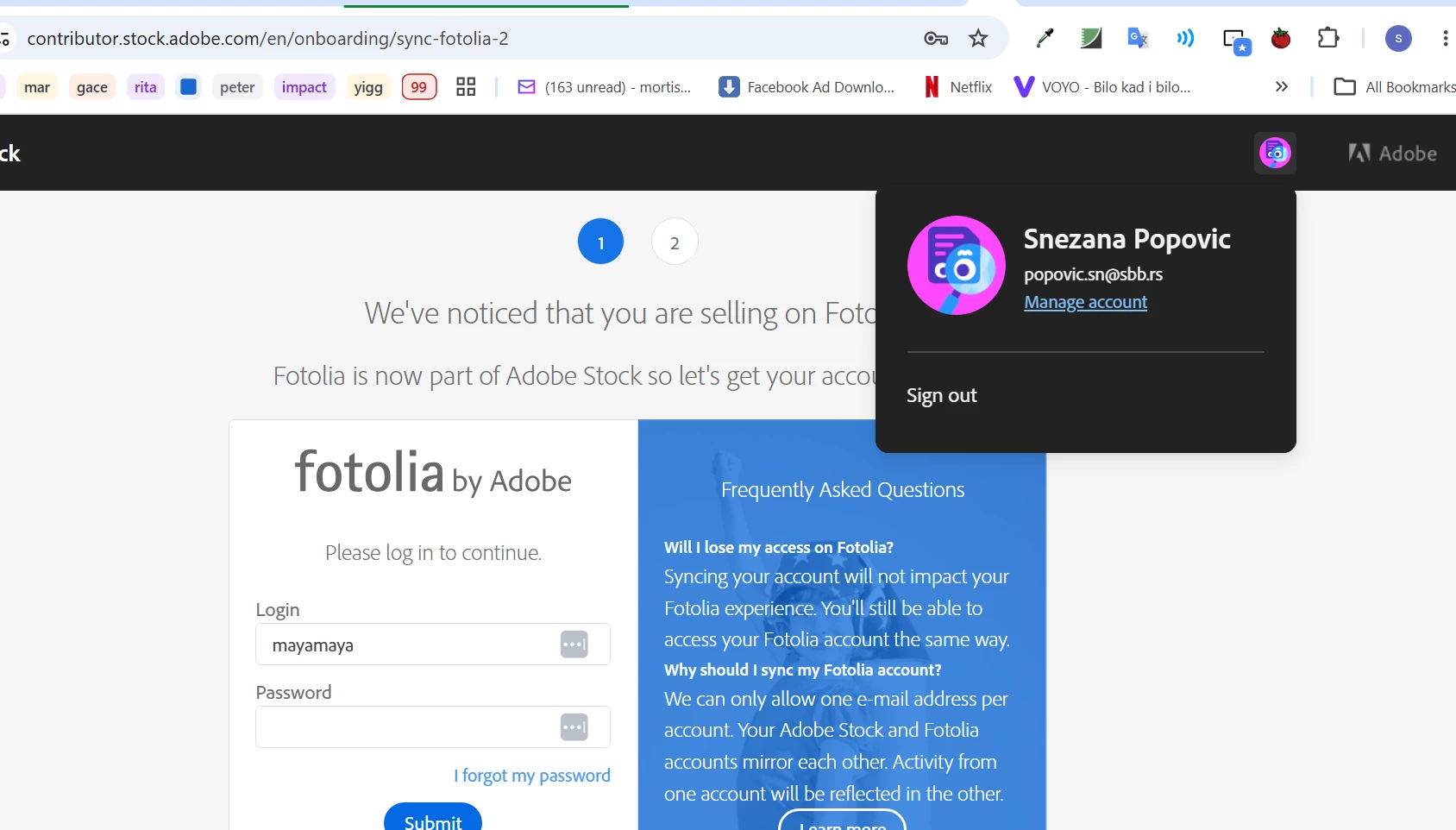Click the Adobe Stock profile avatar icon
The height and width of the screenshot is (830, 1456).
click(1275, 154)
